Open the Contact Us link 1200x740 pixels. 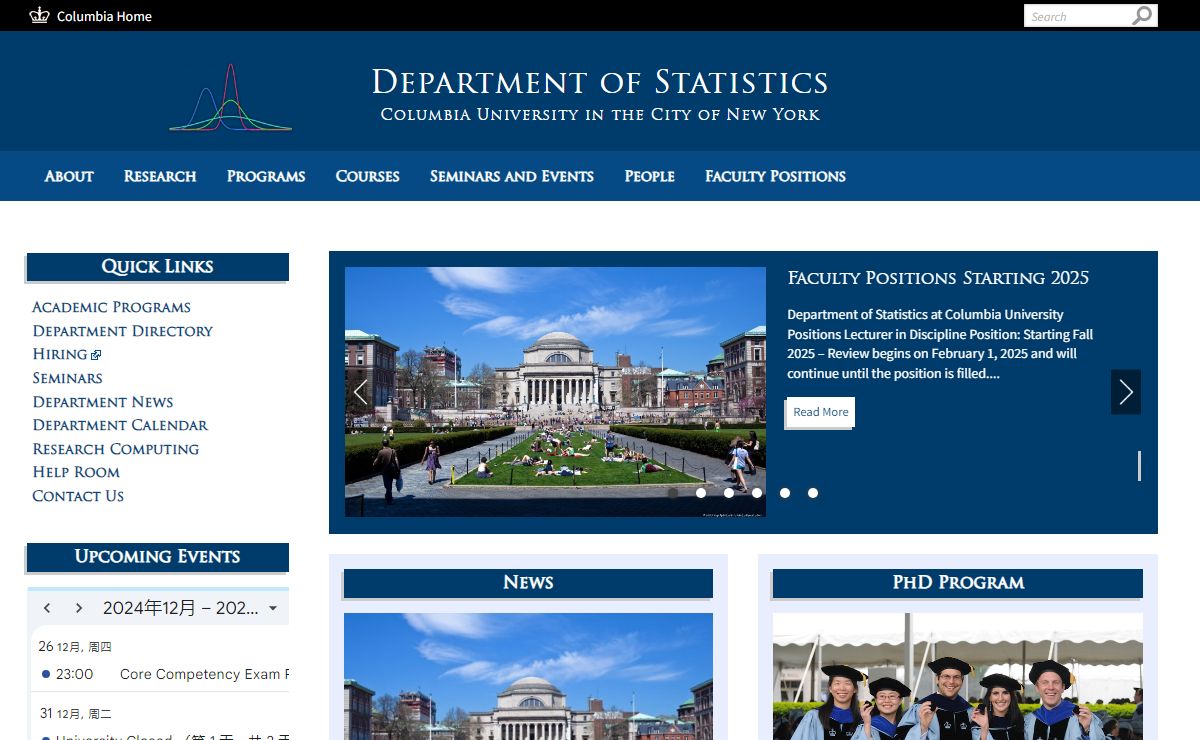click(x=78, y=496)
